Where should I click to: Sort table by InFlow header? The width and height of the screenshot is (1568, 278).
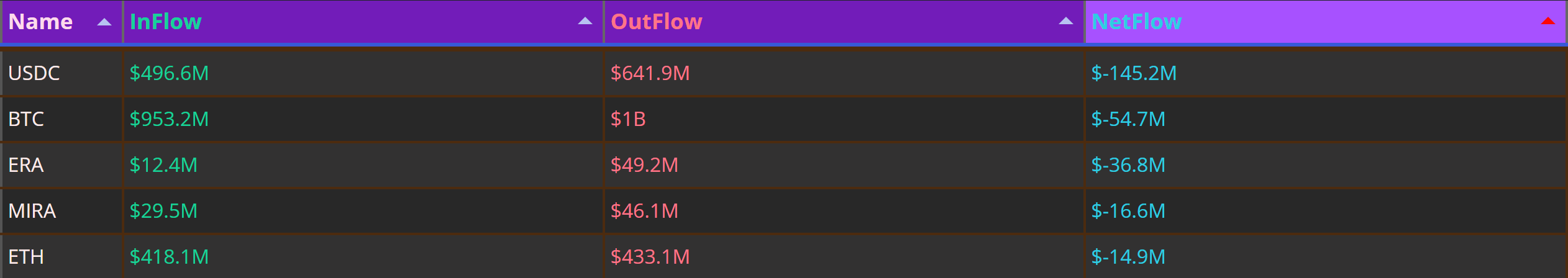(x=165, y=22)
